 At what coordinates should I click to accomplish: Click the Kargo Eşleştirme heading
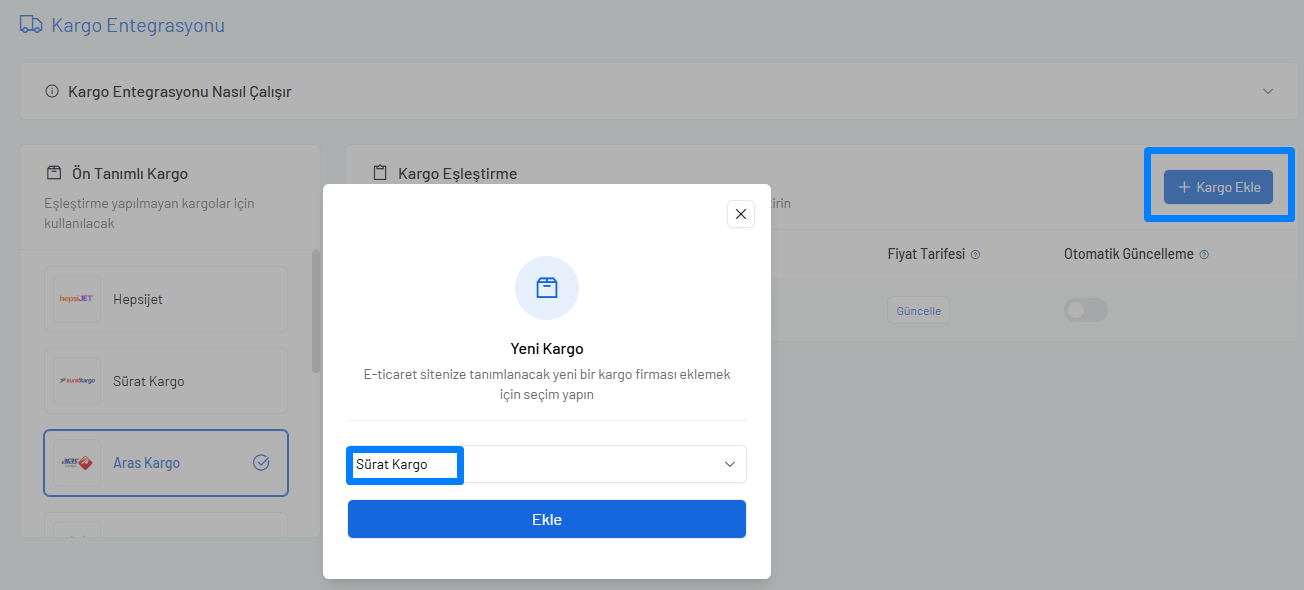[458, 174]
